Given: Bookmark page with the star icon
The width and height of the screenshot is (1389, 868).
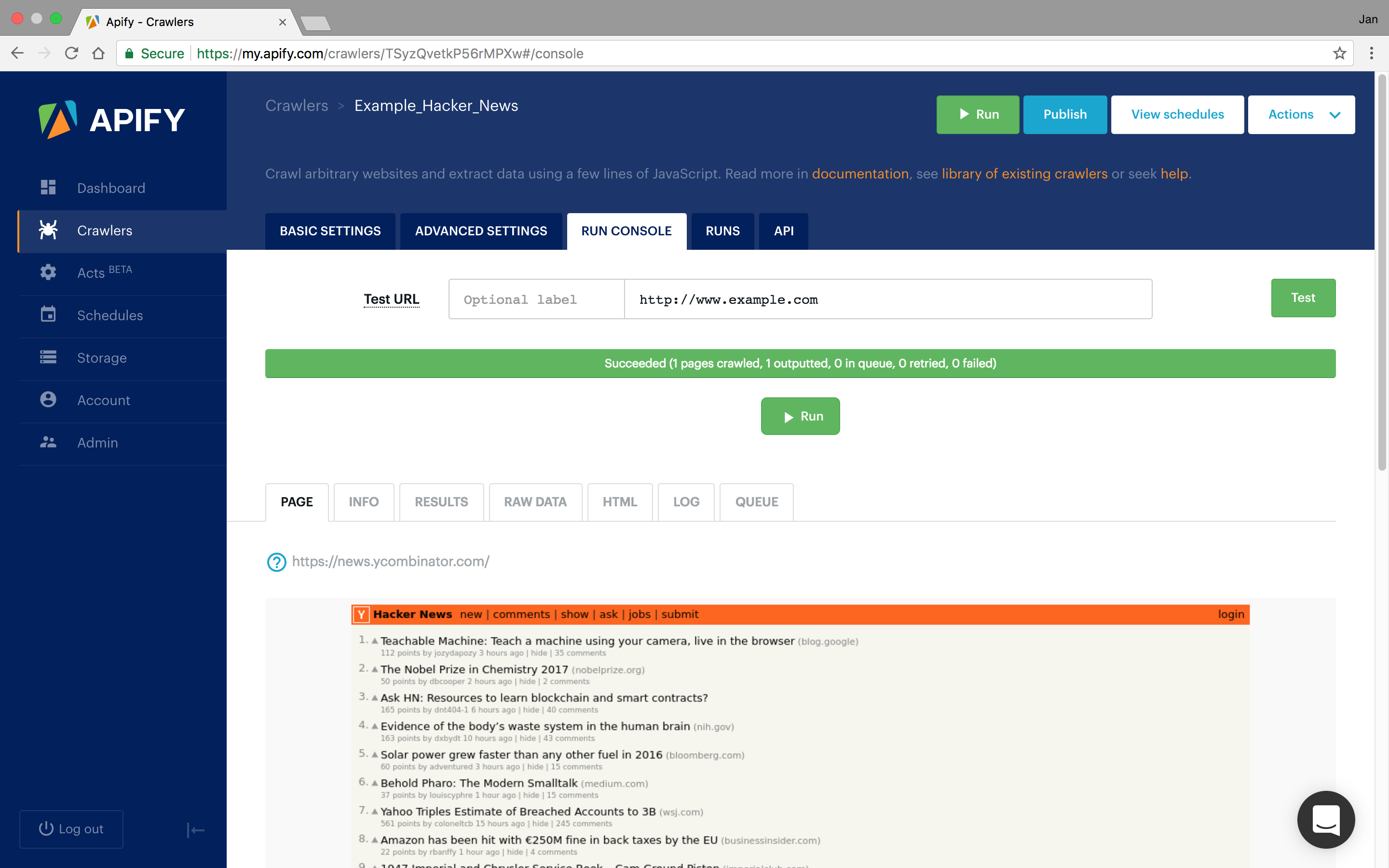Looking at the screenshot, I should (1339, 54).
